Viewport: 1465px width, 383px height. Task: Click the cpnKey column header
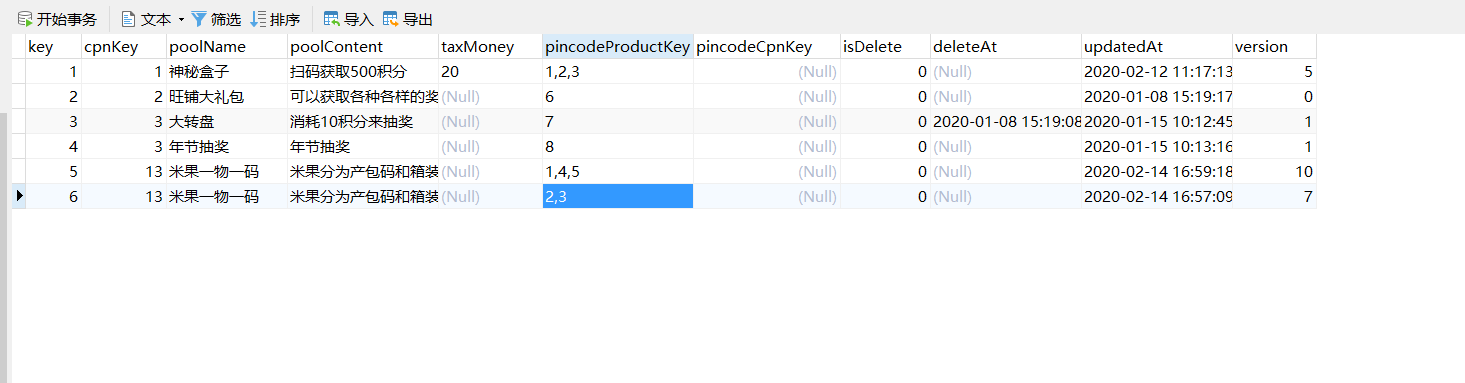(124, 47)
